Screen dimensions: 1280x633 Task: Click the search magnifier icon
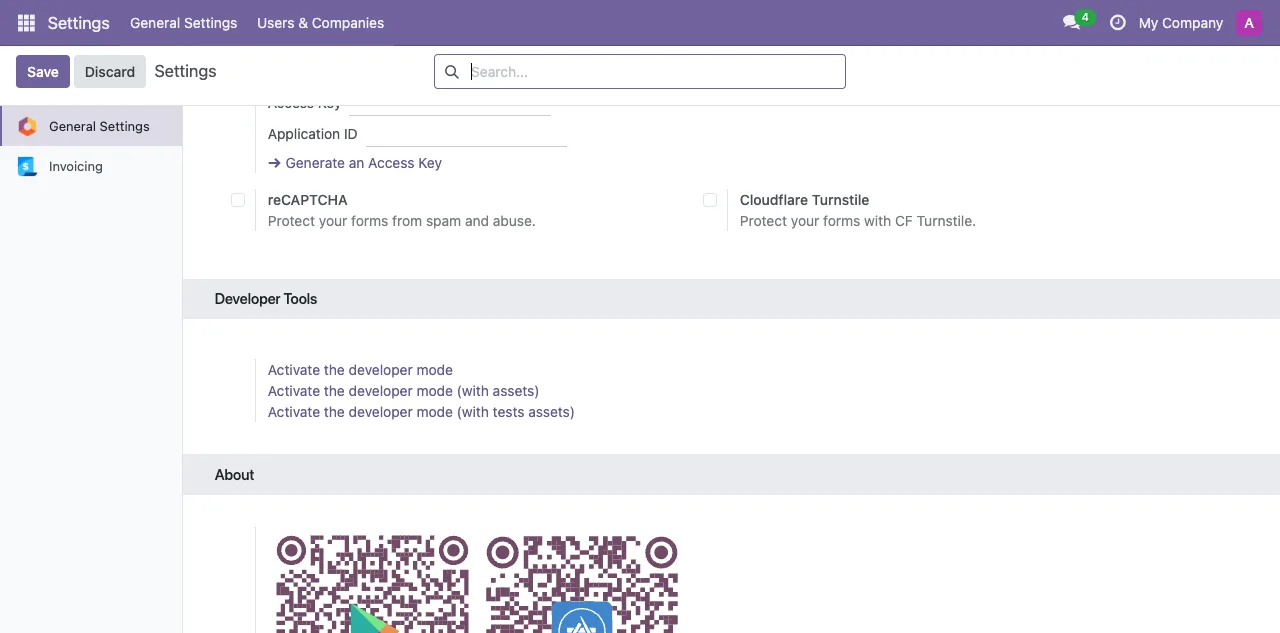pyautogui.click(x=452, y=72)
